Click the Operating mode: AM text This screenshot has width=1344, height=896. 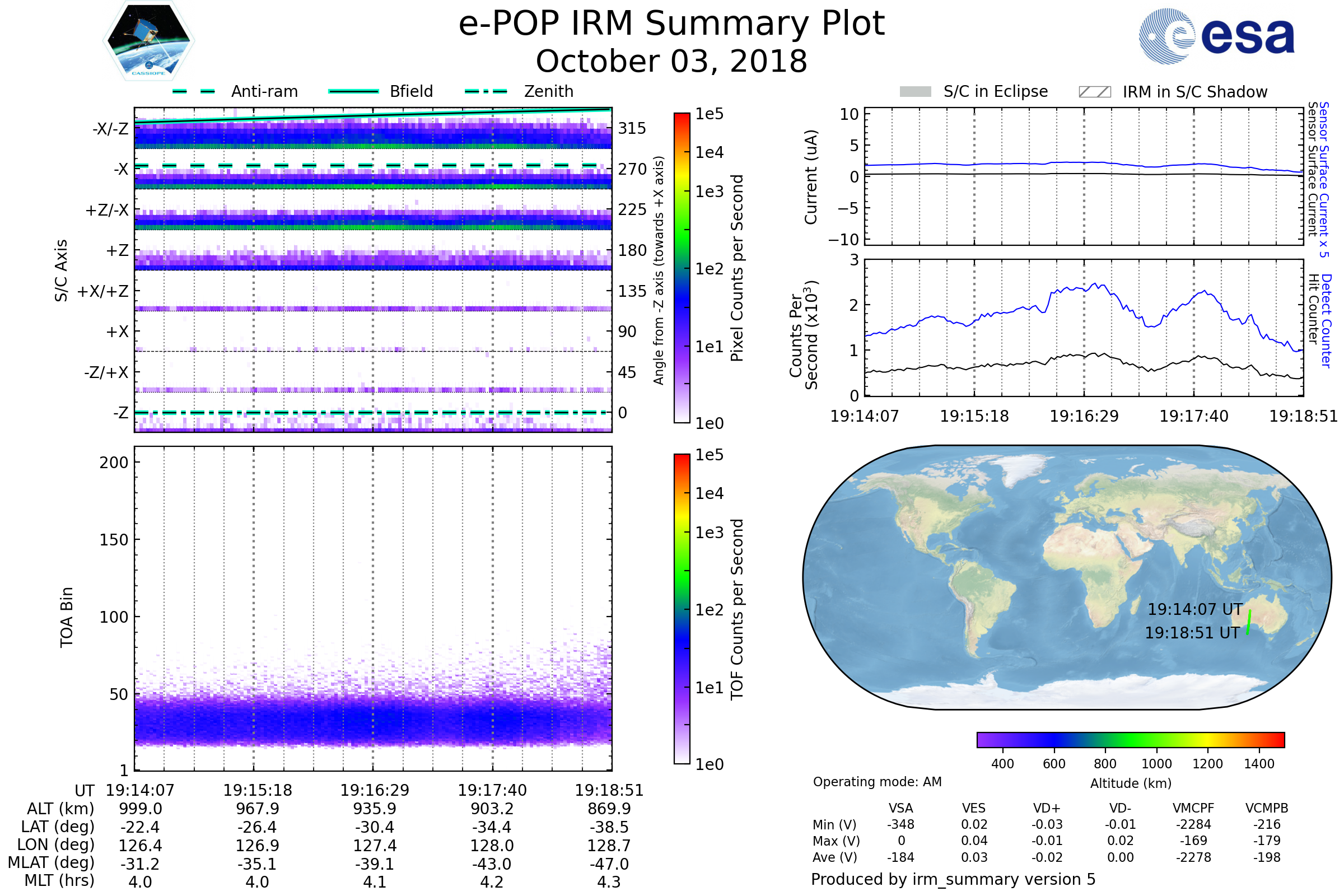(877, 782)
